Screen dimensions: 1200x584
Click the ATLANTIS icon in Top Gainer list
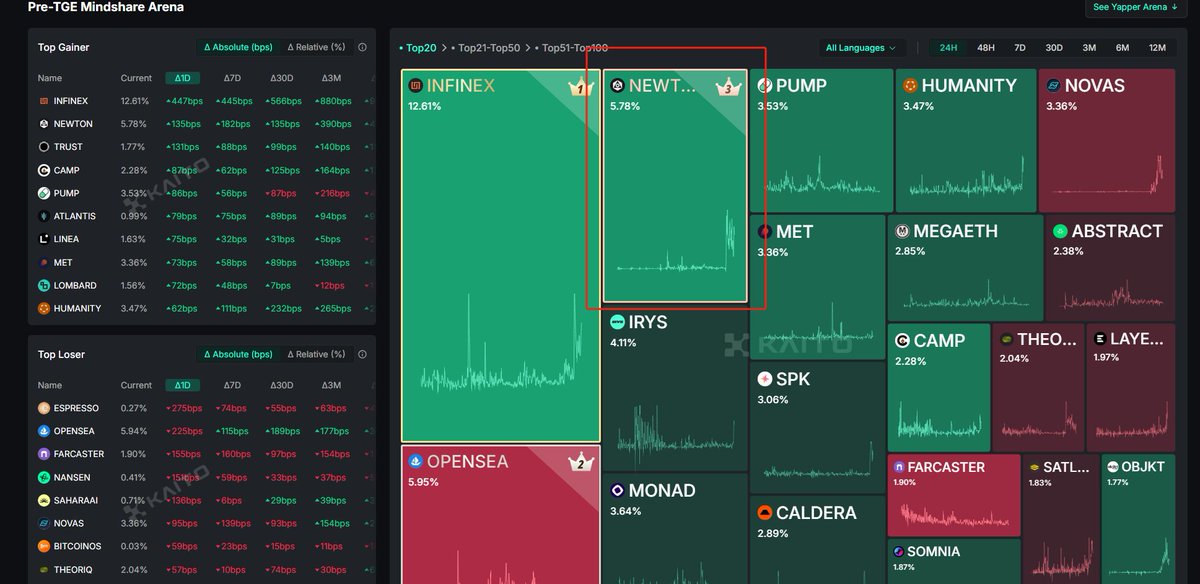click(44, 216)
